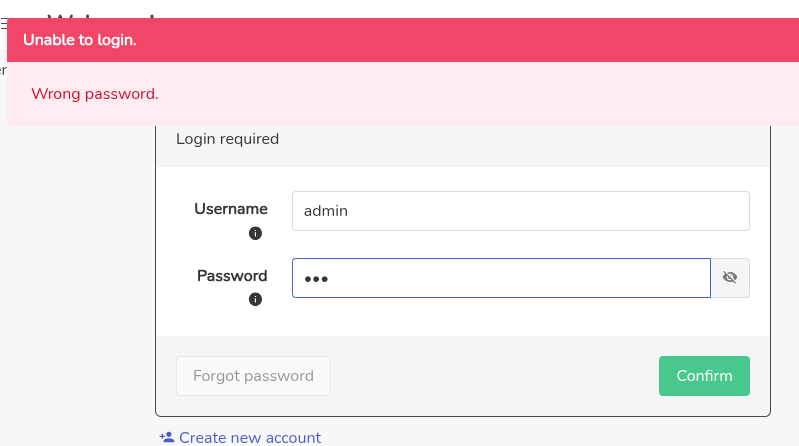Image resolution: width=799 pixels, height=446 pixels.
Task: Click the pink alert body area
Action: tap(403, 94)
